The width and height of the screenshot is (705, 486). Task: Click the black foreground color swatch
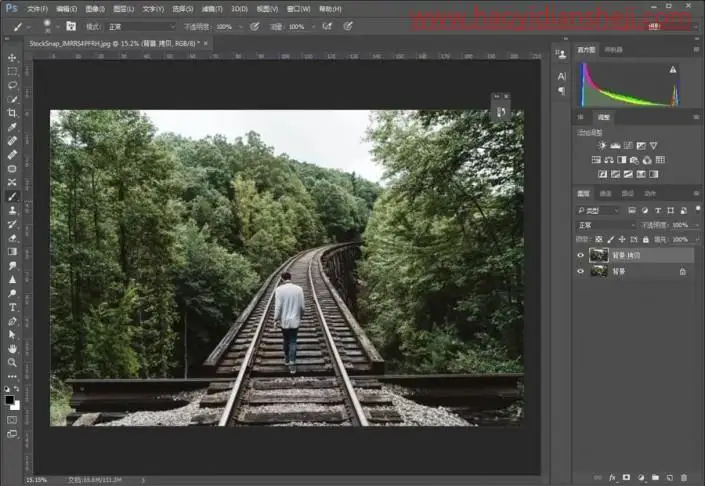click(x=9, y=400)
